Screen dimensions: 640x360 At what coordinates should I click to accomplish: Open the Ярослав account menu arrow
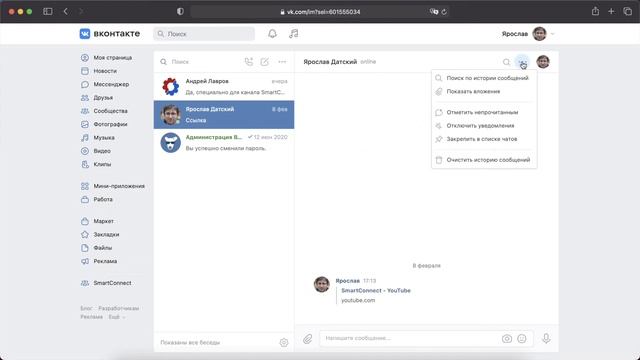[x=553, y=34]
